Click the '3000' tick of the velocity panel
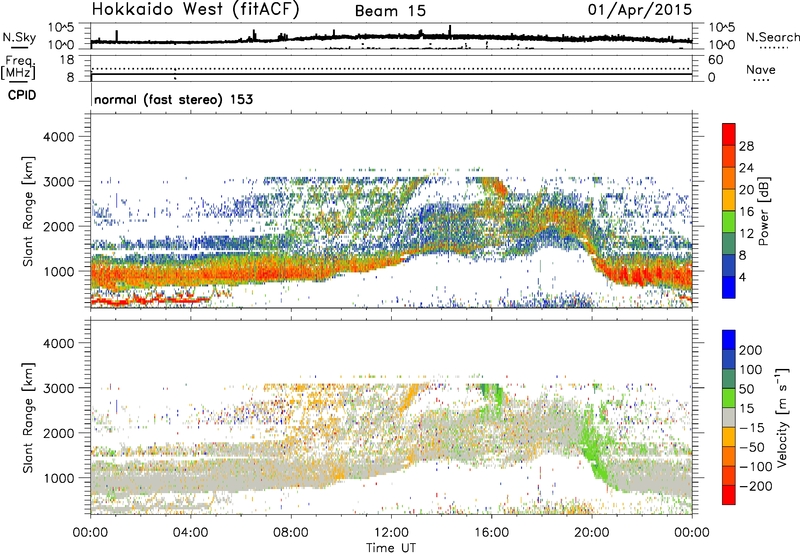The image size is (800, 554). [58, 388]
